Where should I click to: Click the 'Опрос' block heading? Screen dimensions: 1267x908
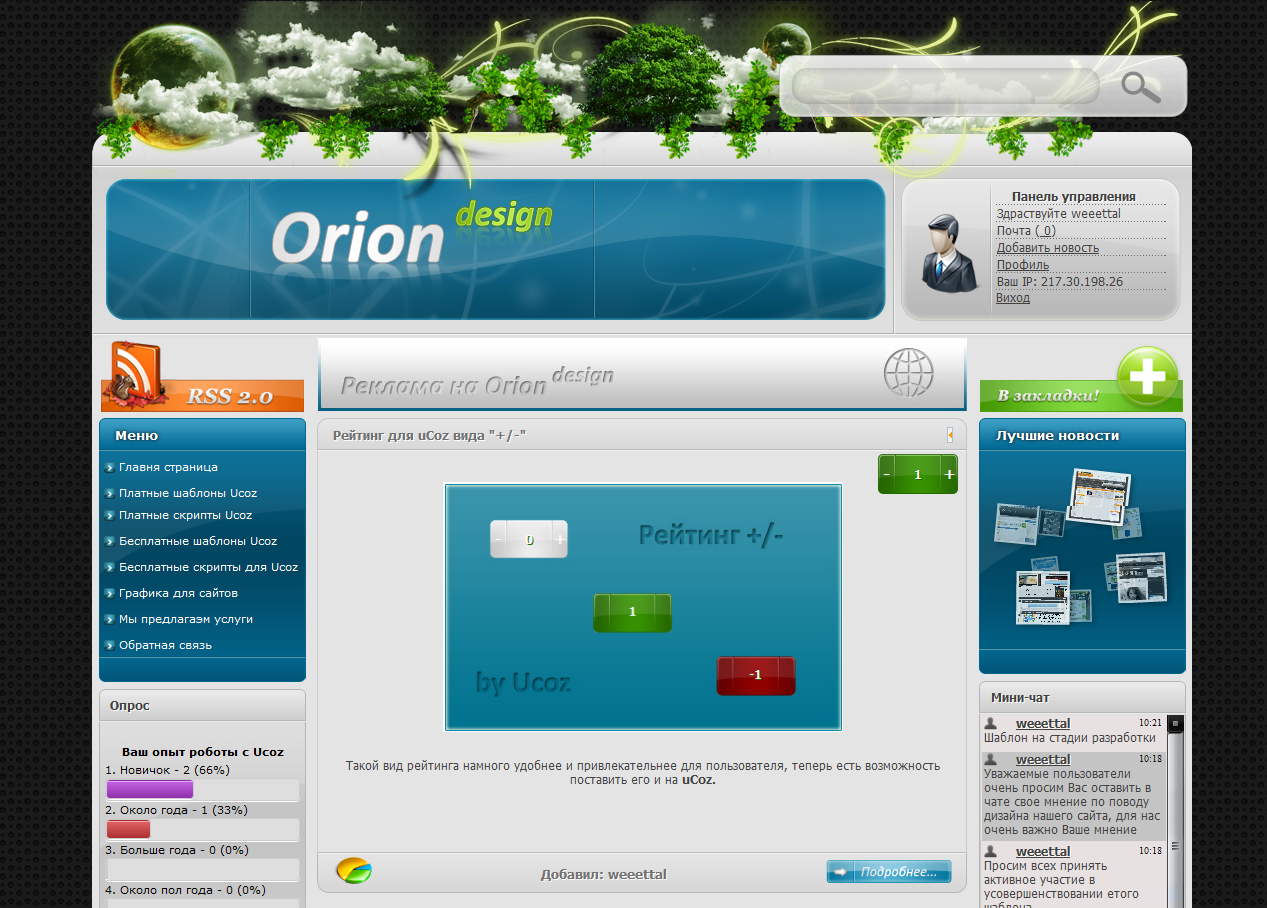pyautogui.click(x=130, y=705)
